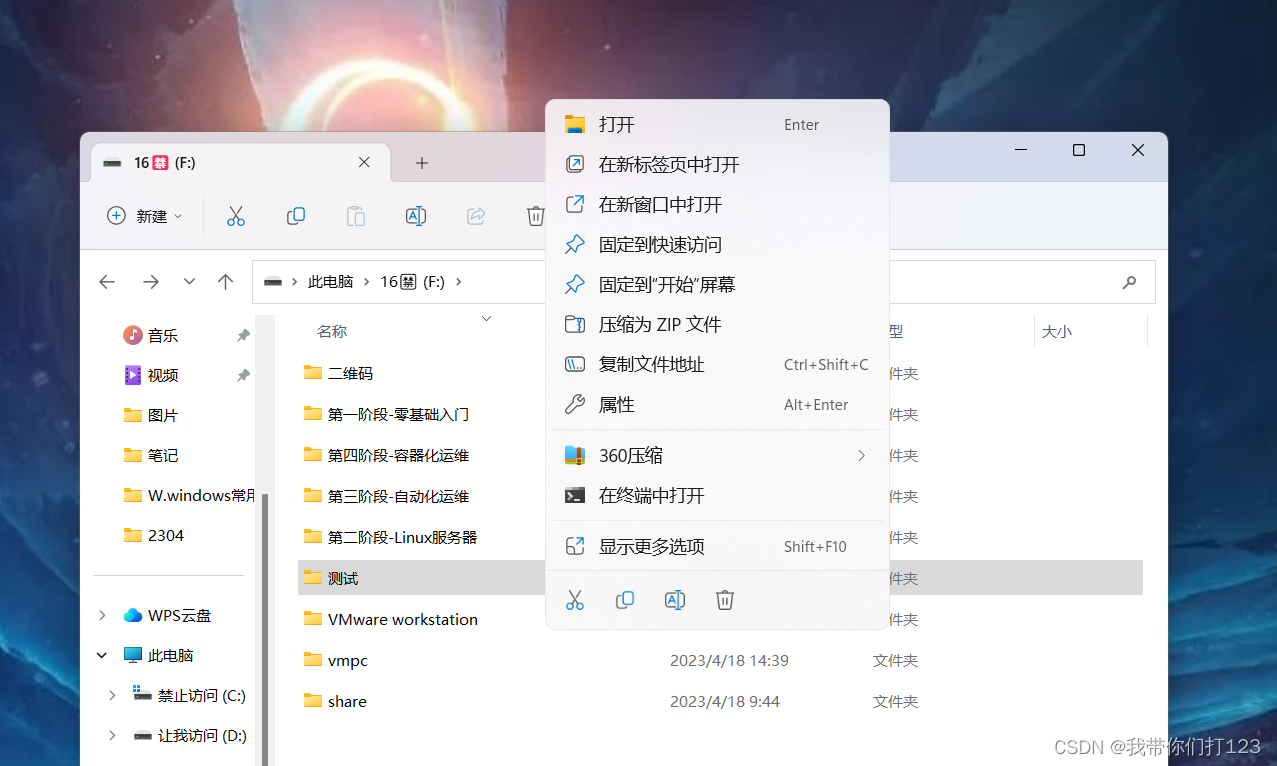This screenshot has width=1277, height=766.
Task: Open 属性 from the context menu
Action: point(717,404)
